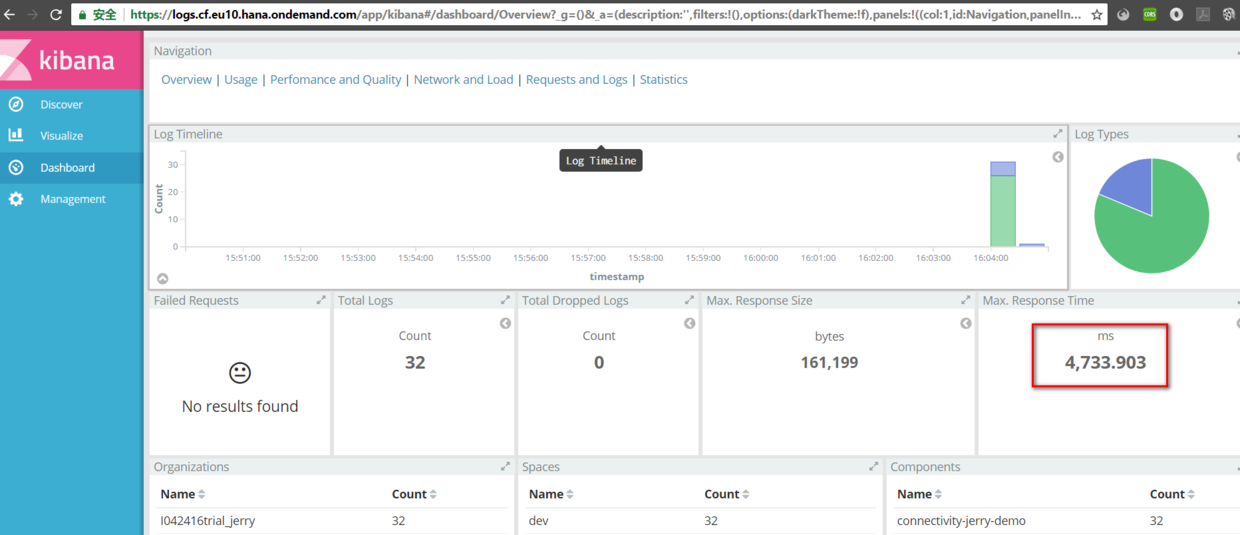Click the green bar in Log Timeline
Image resolution: width=1240 pixels, height=535 pixels.
tap(1003, 211)
